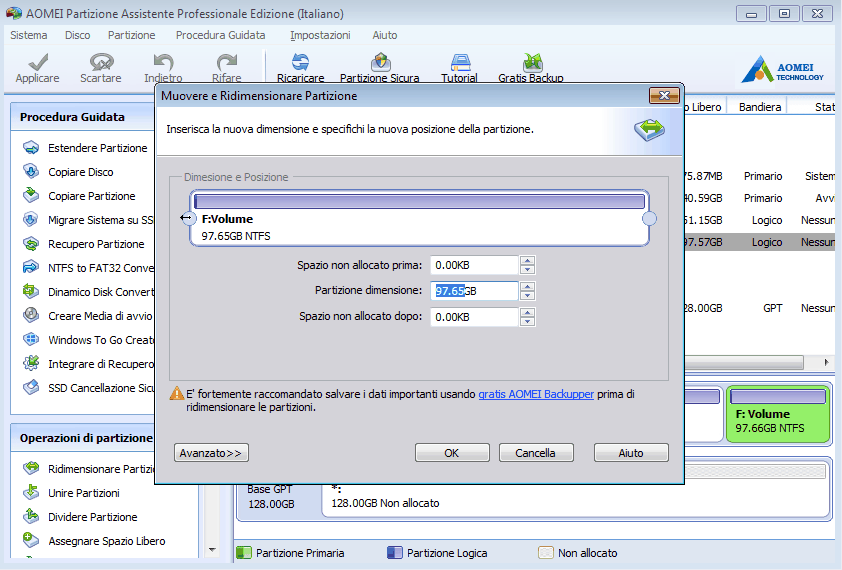
Task: Decrease Partizione dimensione value
Action: (x=527, y=295)
